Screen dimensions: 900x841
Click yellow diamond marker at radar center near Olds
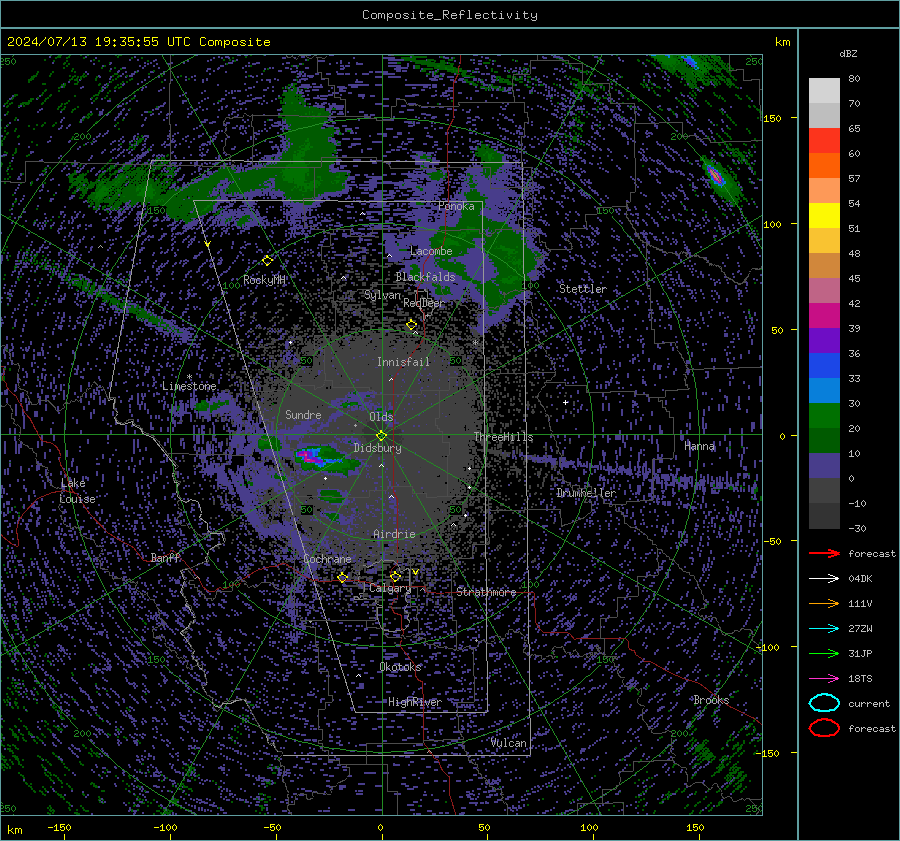[381, 436]
